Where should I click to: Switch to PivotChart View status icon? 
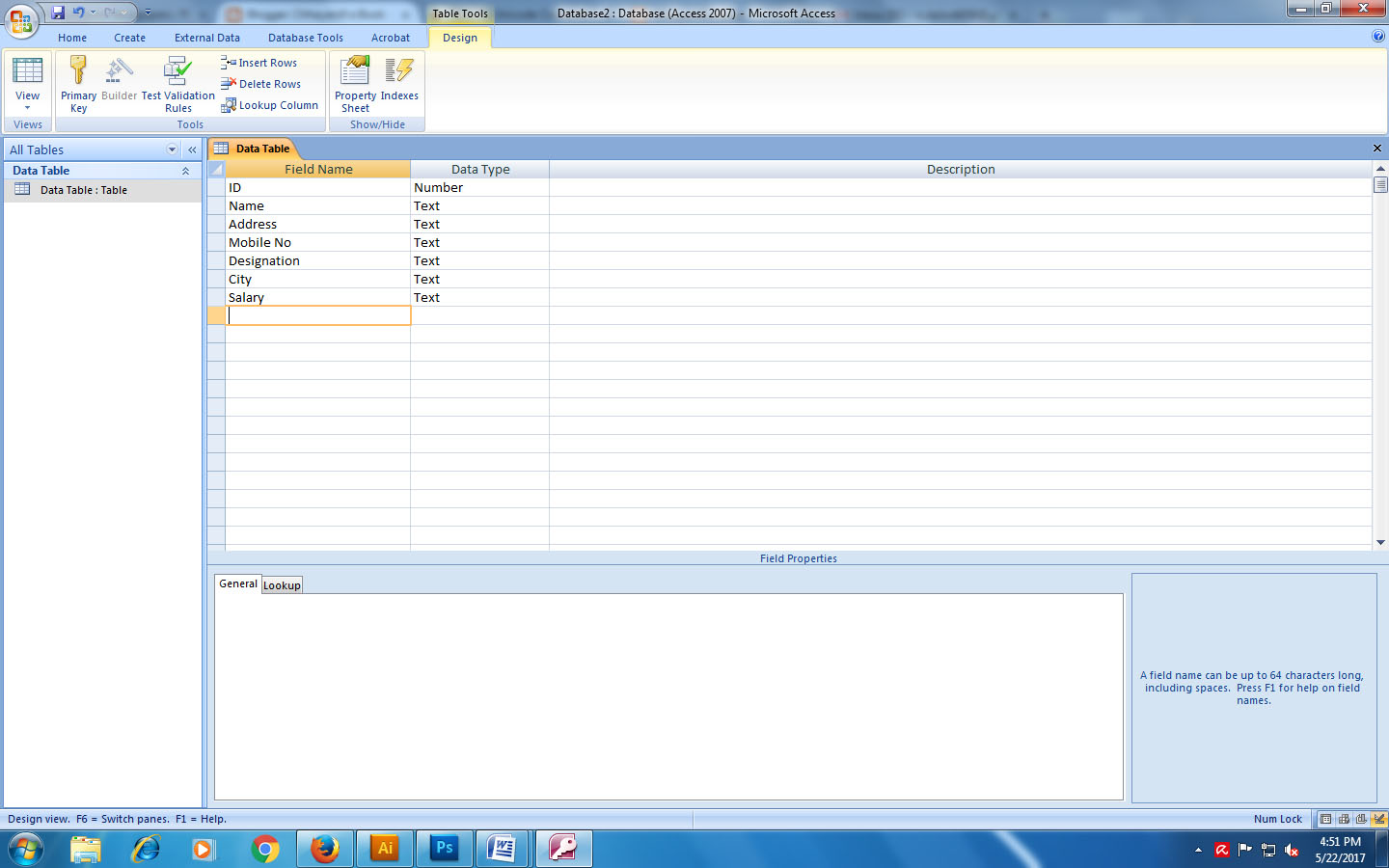point(1361,819)
